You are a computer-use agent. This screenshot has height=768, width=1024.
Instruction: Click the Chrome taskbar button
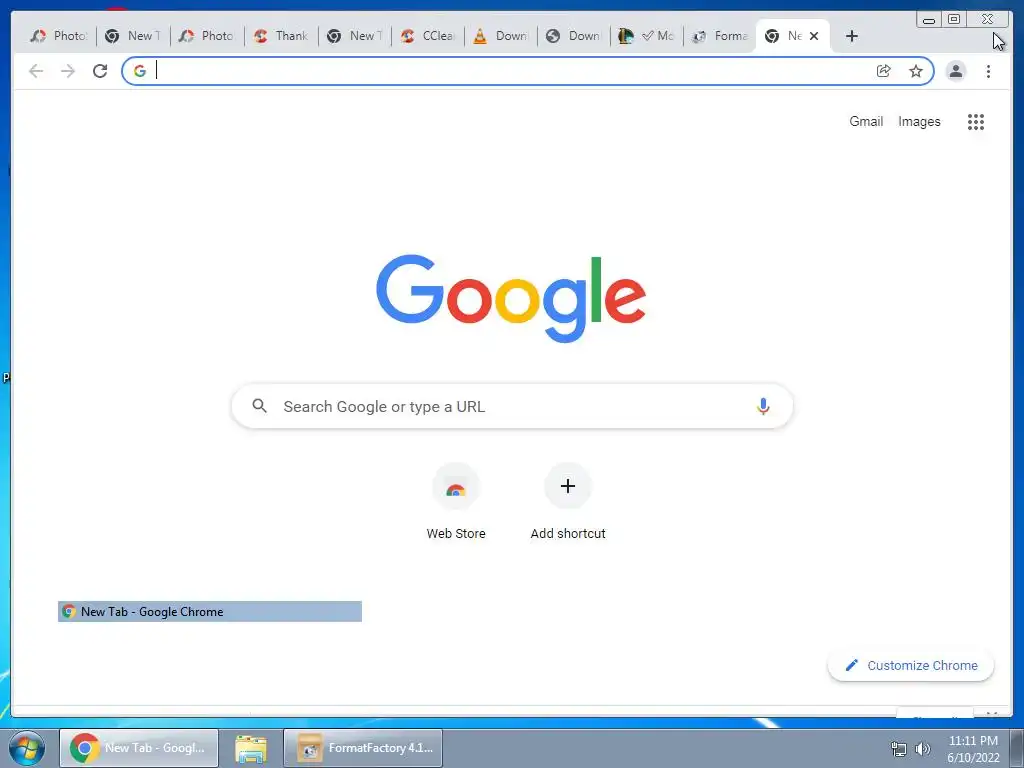coord(139,748)
